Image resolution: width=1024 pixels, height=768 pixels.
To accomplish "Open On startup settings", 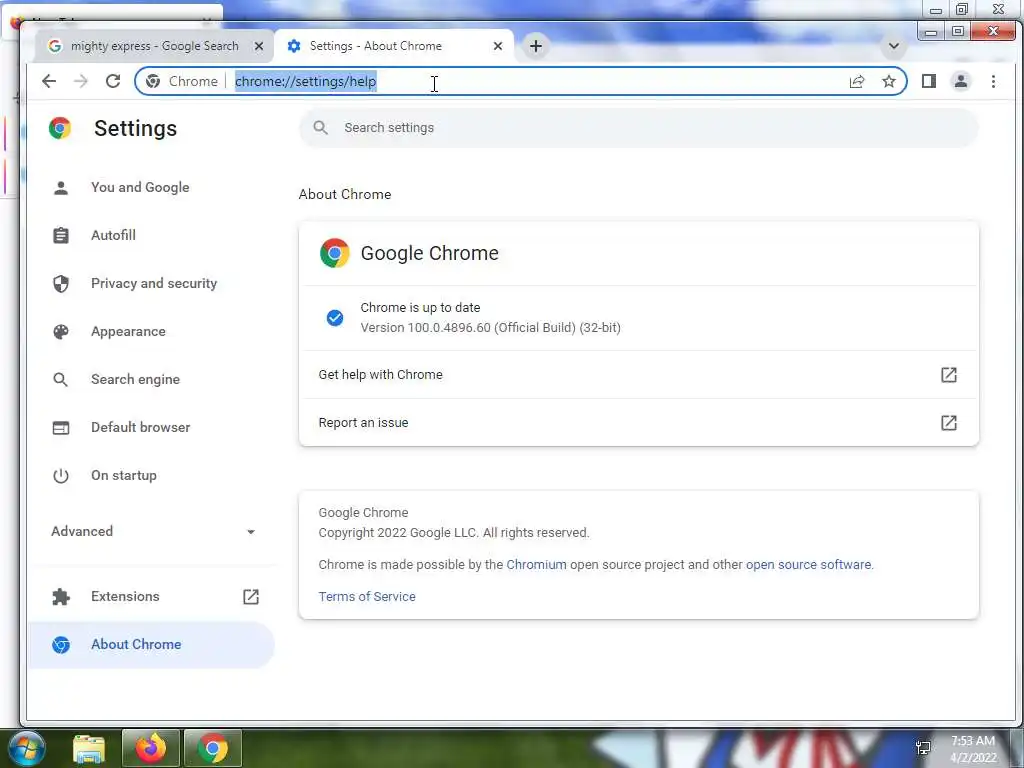I will point(123,475).
